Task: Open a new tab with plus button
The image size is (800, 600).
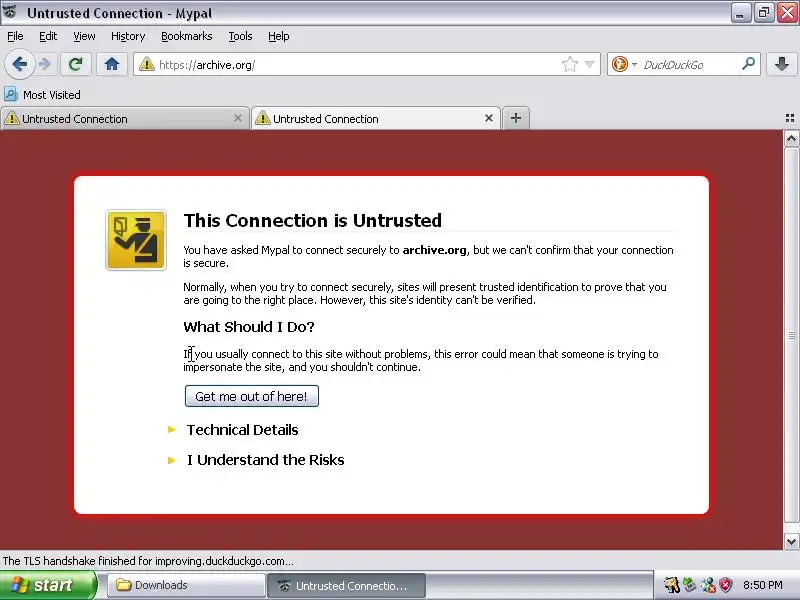Action: (516, 118)
